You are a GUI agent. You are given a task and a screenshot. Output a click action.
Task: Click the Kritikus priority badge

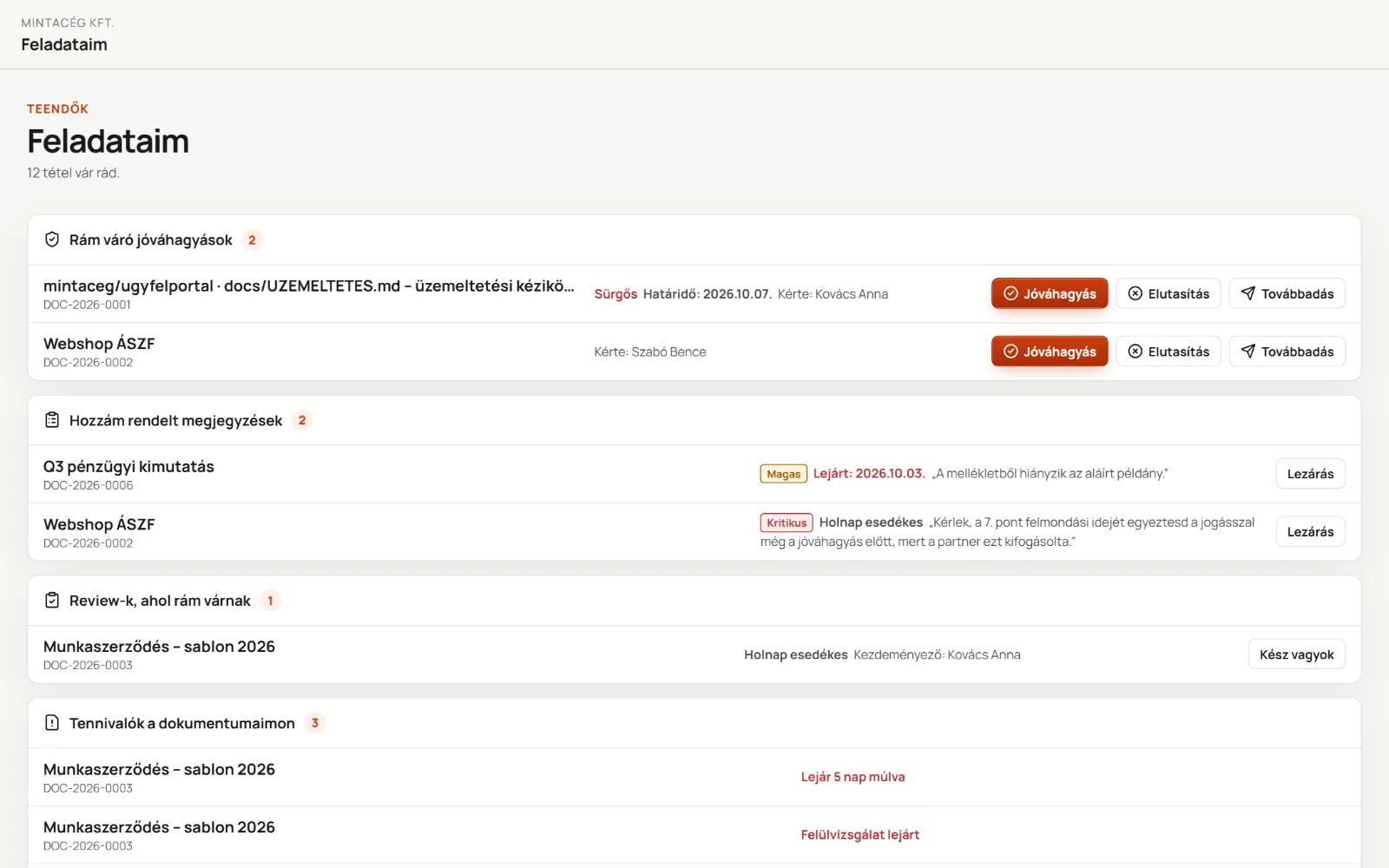[x=787, y=523]
